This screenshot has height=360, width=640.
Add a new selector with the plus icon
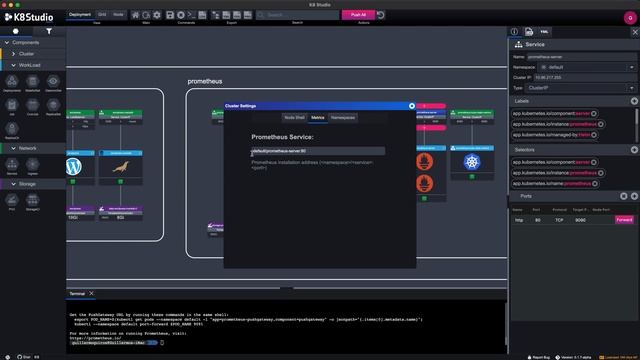(x=634, y=150)
